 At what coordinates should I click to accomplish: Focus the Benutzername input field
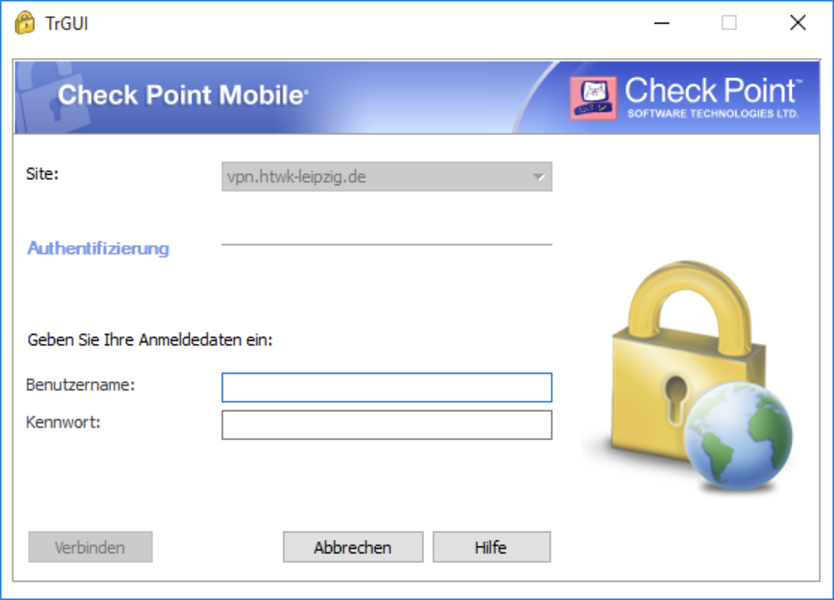pyautogui.click(x=387, y=387)
